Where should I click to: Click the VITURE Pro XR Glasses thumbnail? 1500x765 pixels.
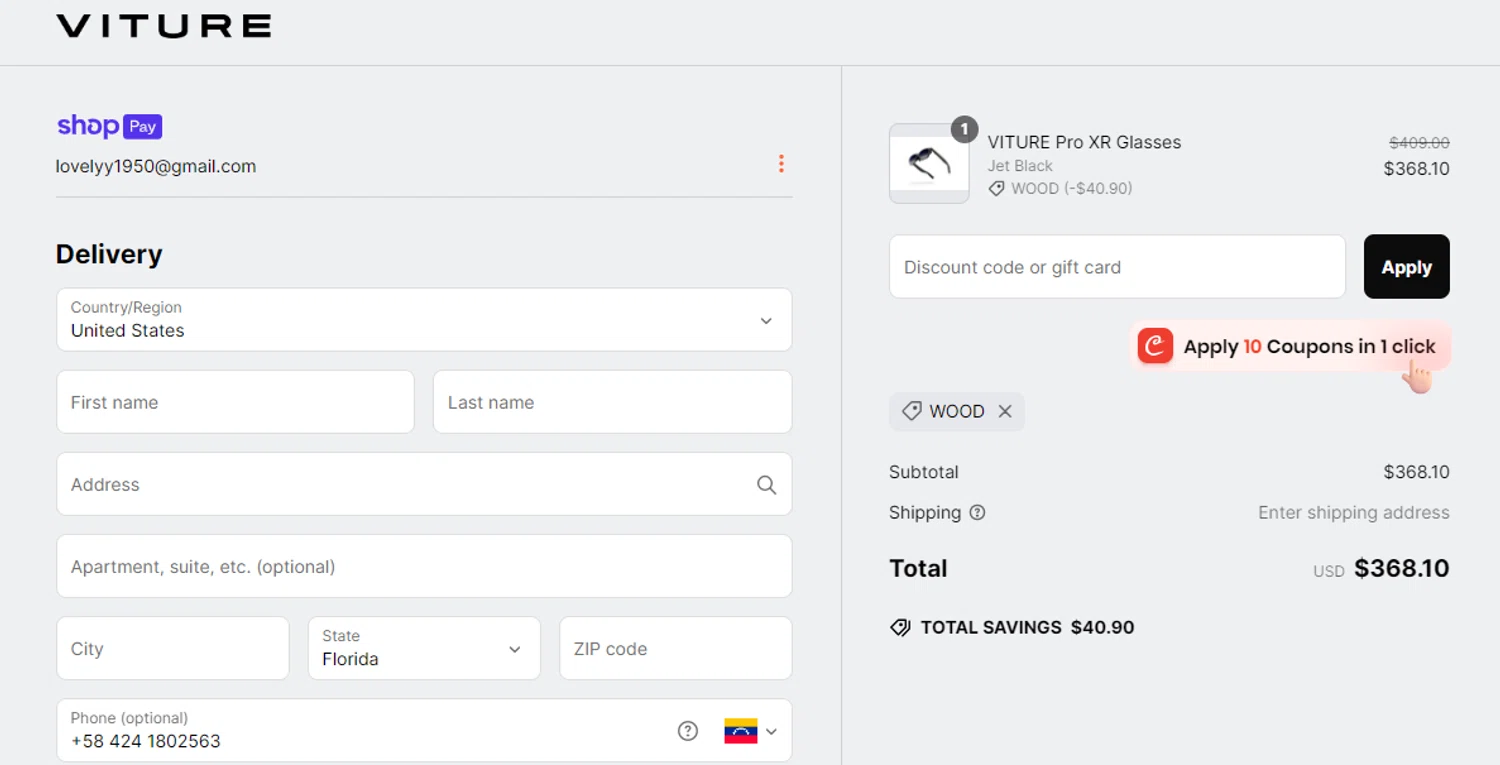pyautogui.click(x=929, y=163)
